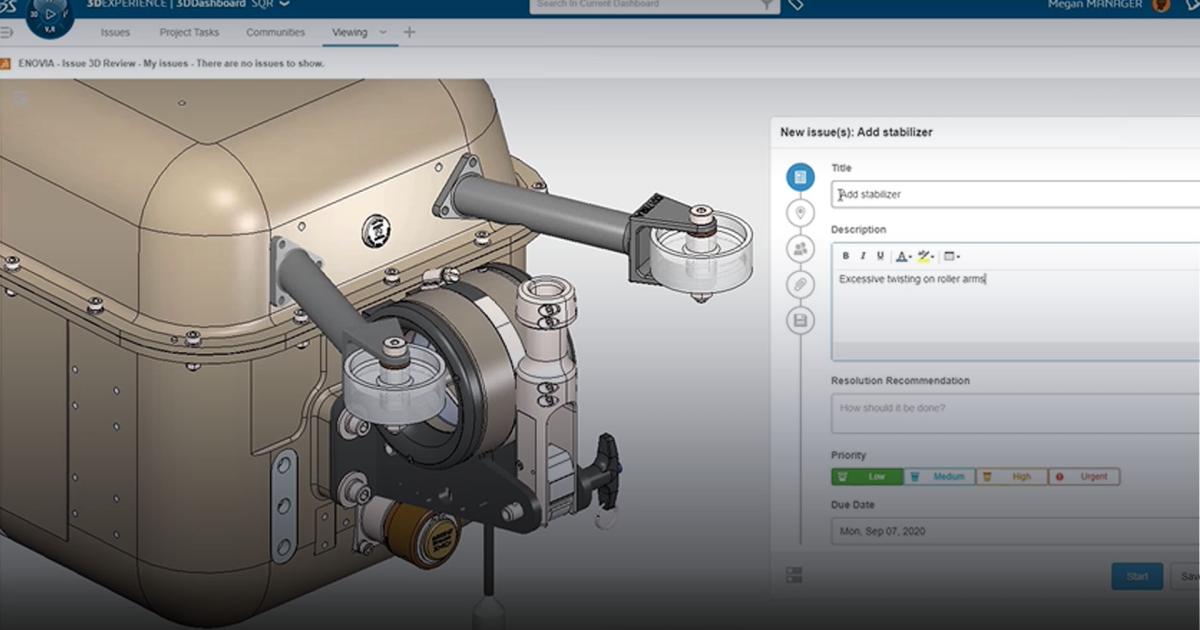This screenshot has height=630, width=1200.
Task: Open highlight color dropdown in Description
Action: (926, 256)
